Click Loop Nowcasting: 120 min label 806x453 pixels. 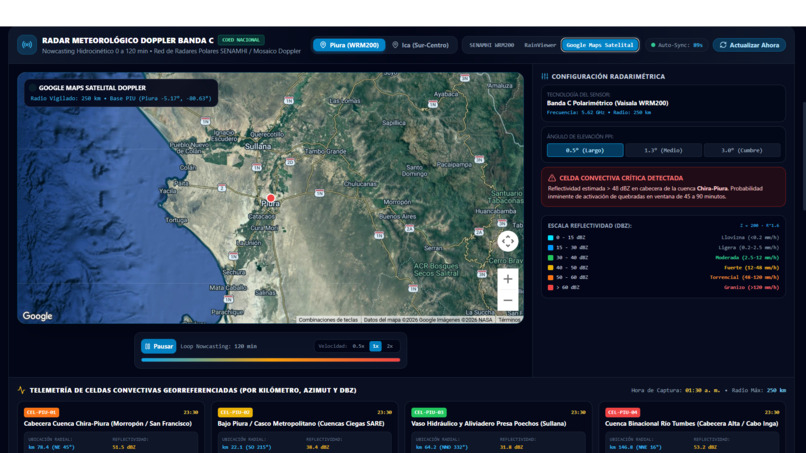pos(218,346)
